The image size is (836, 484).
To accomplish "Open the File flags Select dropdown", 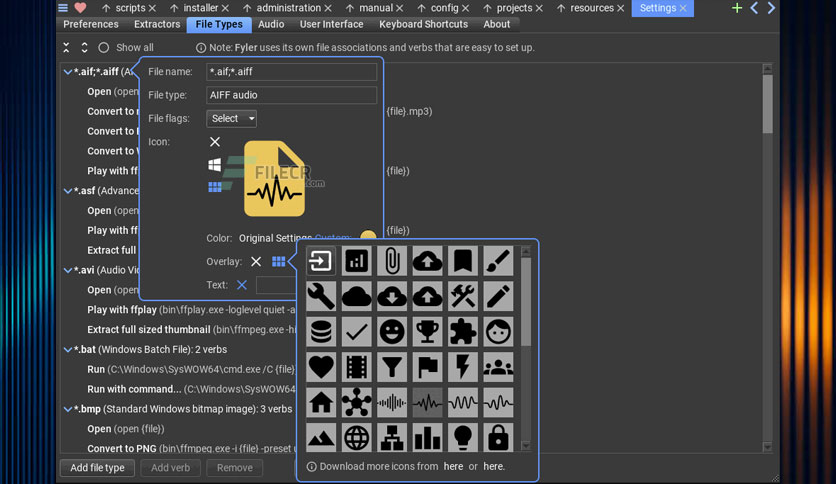I will point(231,118).
